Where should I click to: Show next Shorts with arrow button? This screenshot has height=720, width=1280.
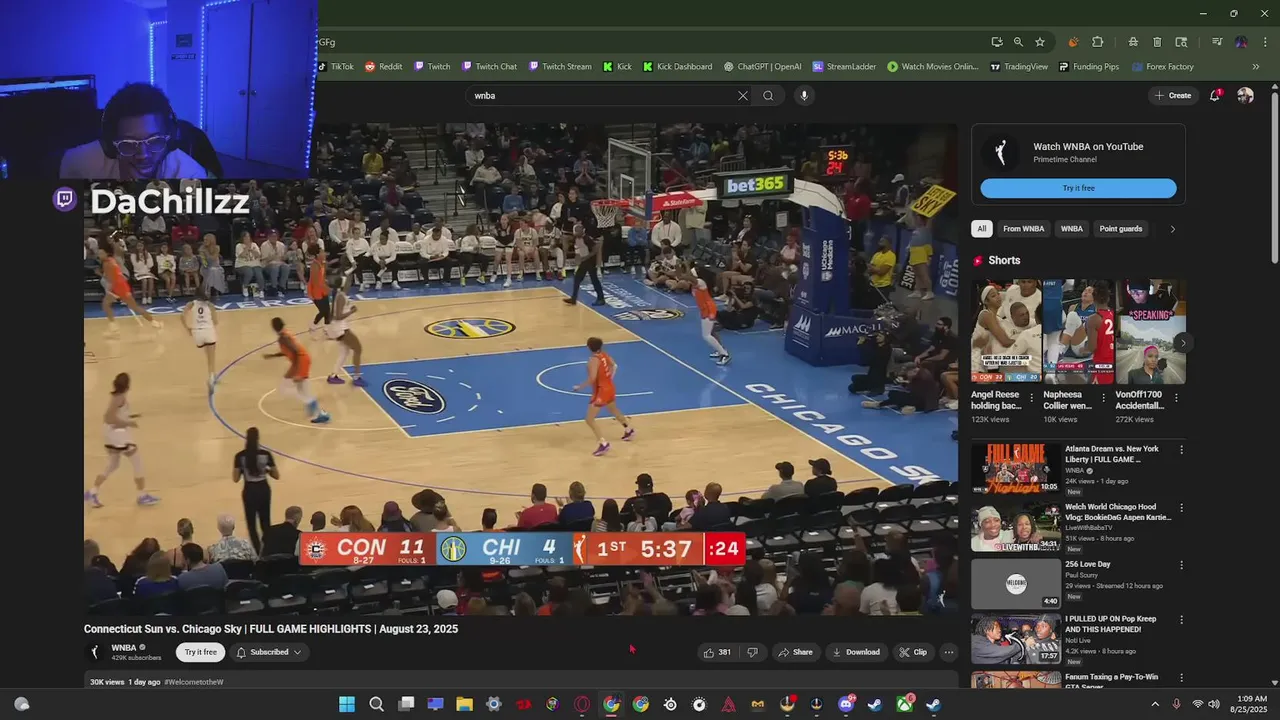click(1183, 342)
